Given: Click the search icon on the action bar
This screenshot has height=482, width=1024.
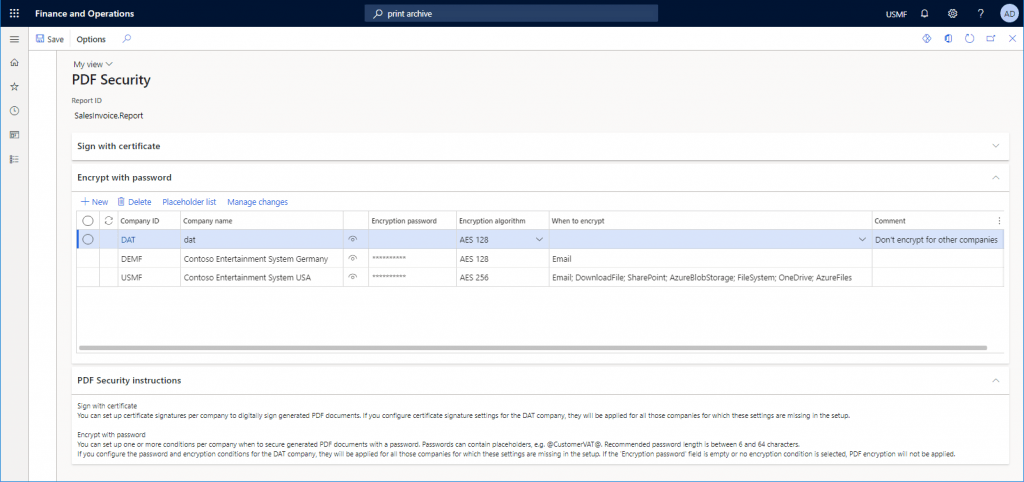Looking at the screenshot, I should 127,39.
